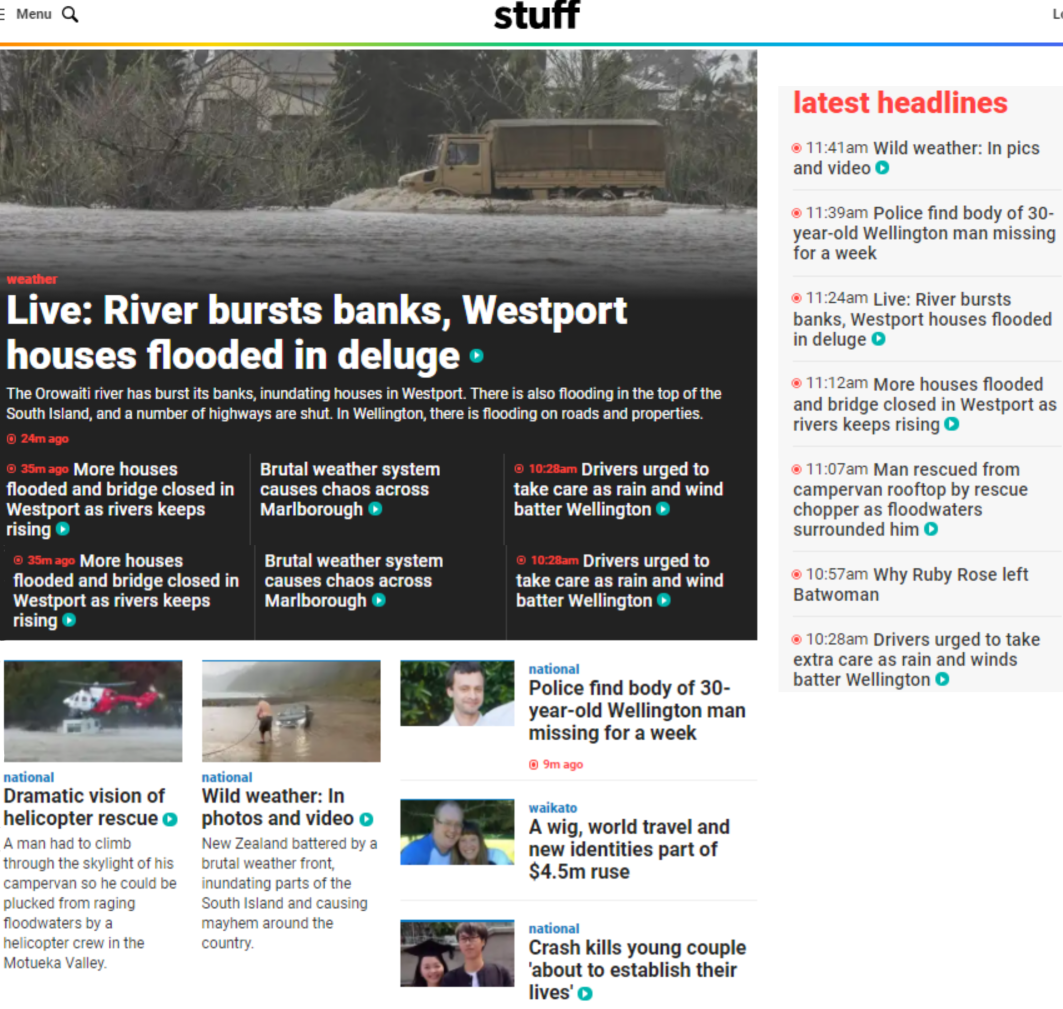Viewport: 1063px width, 1009px height.
Task: Click video icon after 'photos and video' headline
Action: pyautogui.click(x=366, y=819)
